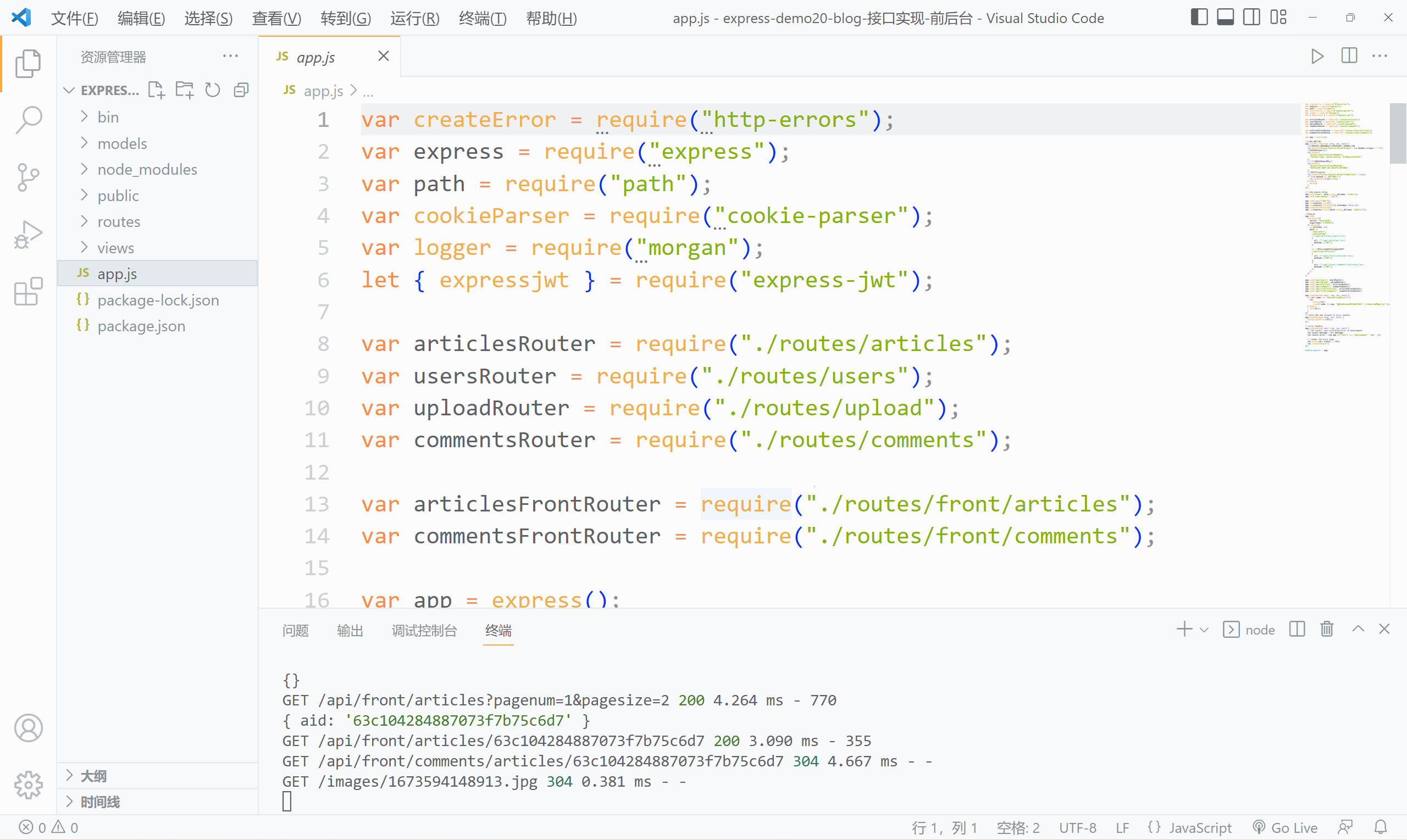Refresh the explorer file tree
The width and height of the screenshot is (1407, 840).
point(213,90)
